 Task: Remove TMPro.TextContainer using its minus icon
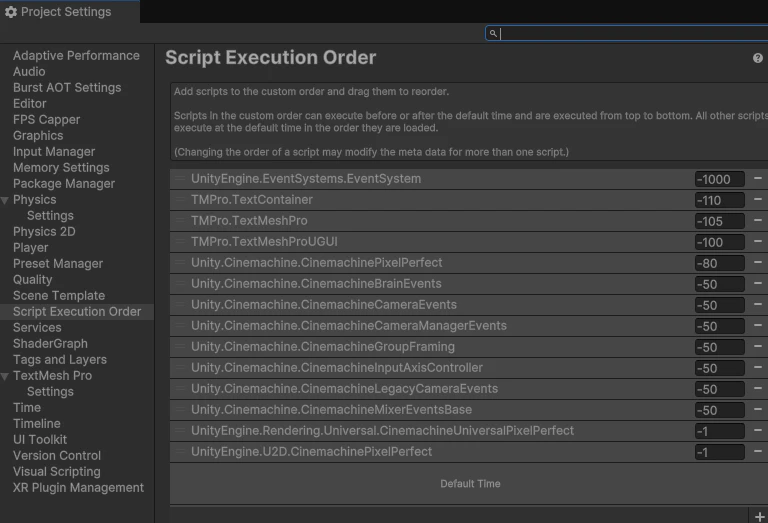[758, 199]
